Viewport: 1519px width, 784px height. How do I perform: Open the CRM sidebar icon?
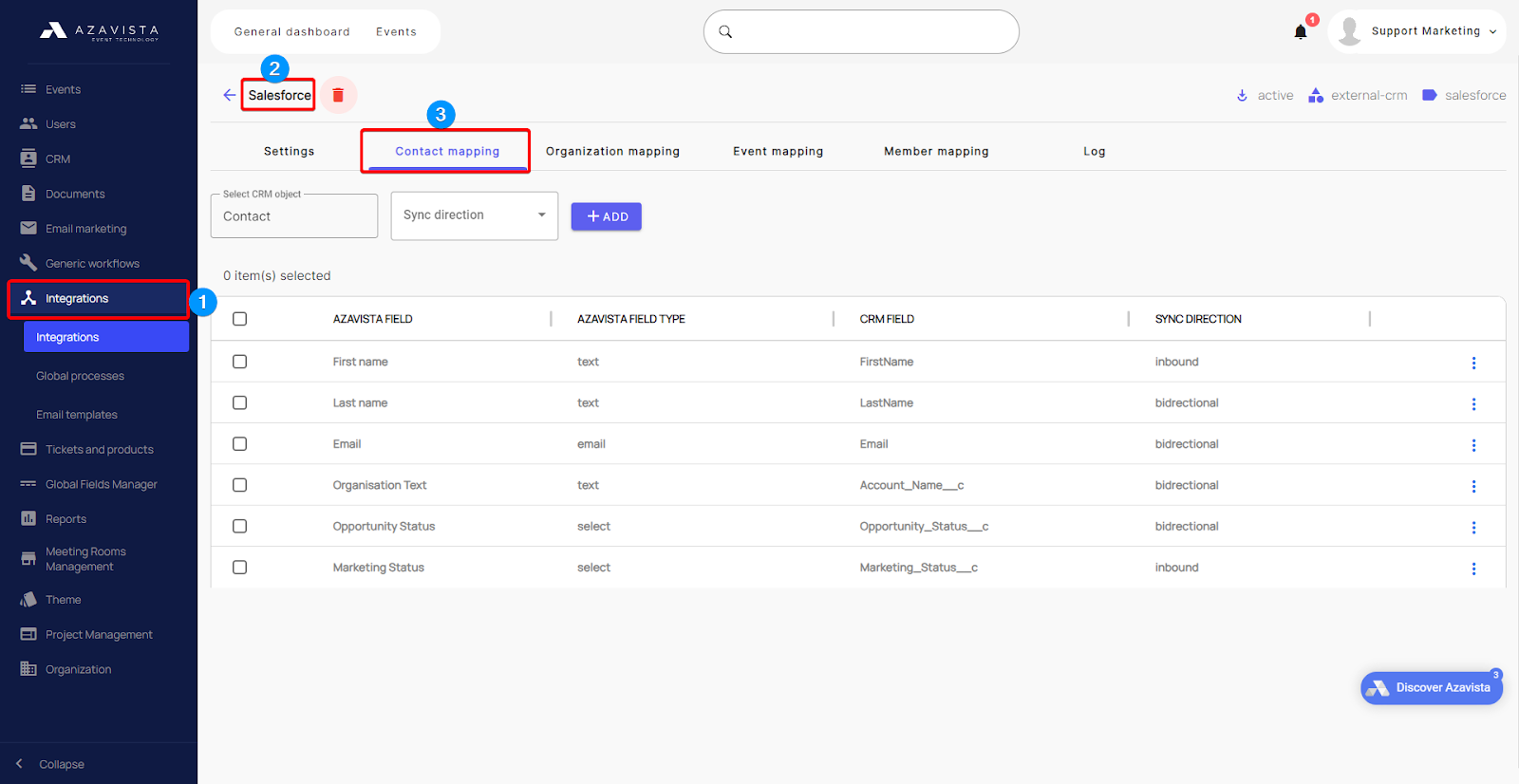pos(28,159)
